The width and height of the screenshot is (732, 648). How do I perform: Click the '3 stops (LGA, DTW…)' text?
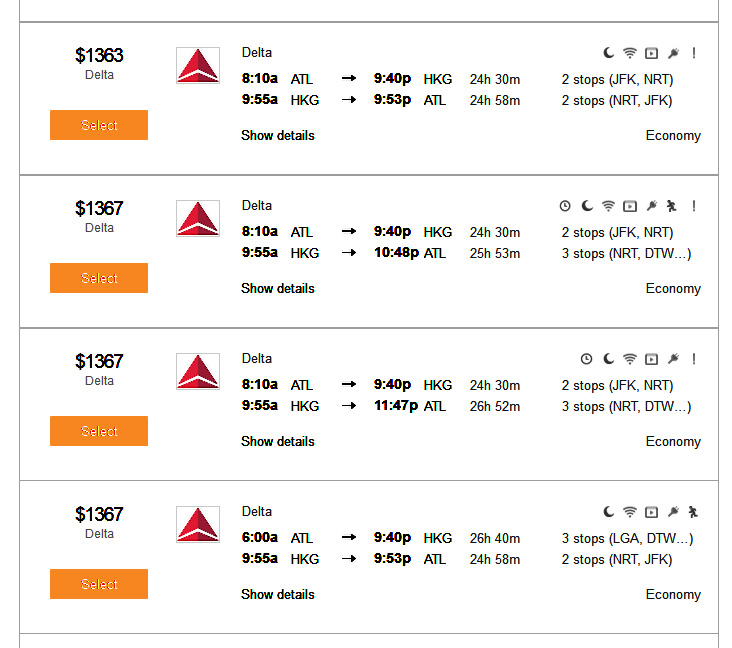[x=627, y=538]
